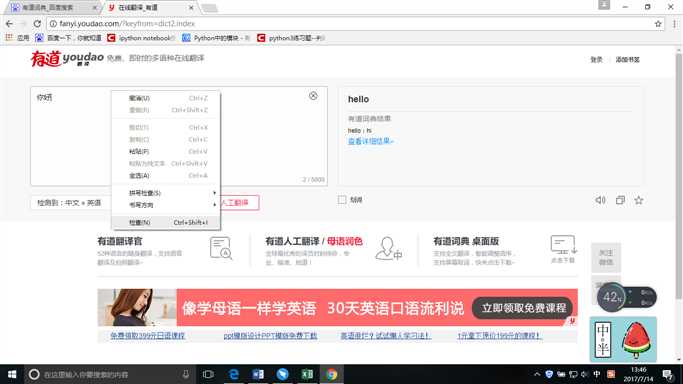The image size is (683, 384).
Task: Click 立即领取免费课程 on the banner
Action: pyautogui.click(x=523, y=308)
